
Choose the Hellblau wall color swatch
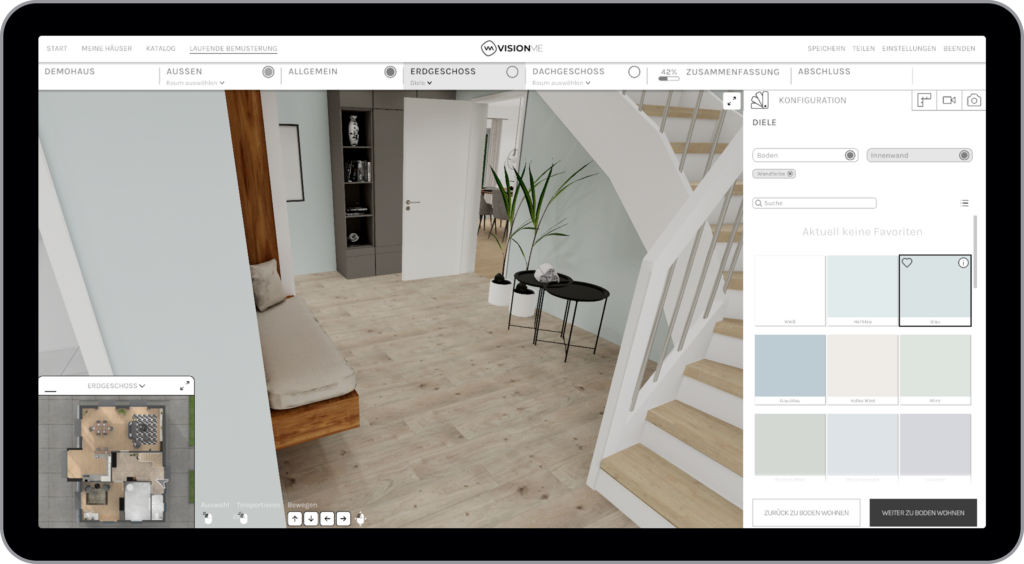[x=862, y=289]
